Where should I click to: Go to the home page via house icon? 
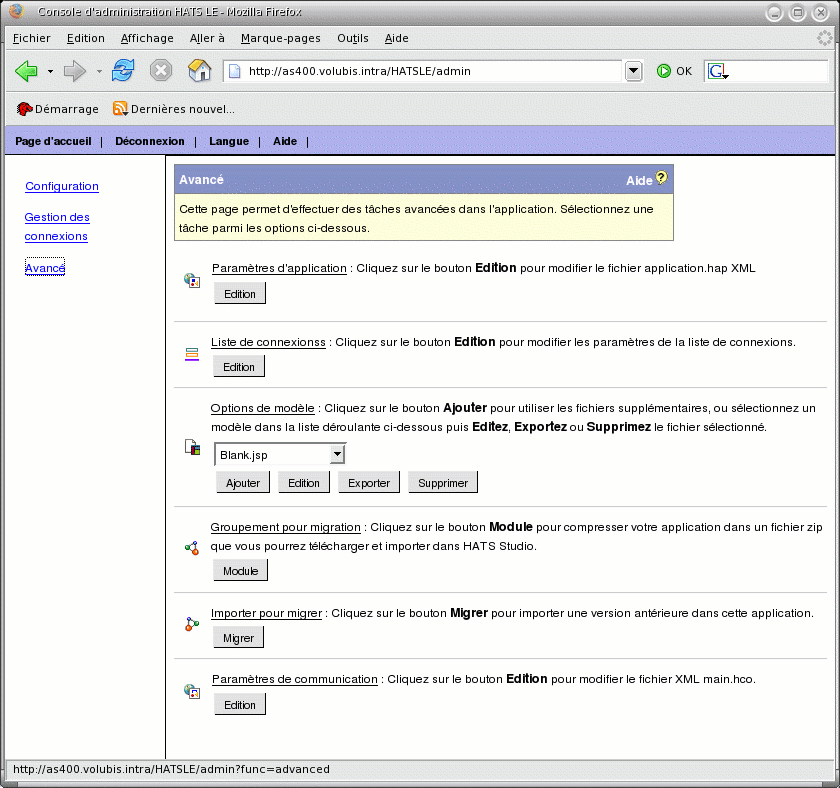click(199, 70)
